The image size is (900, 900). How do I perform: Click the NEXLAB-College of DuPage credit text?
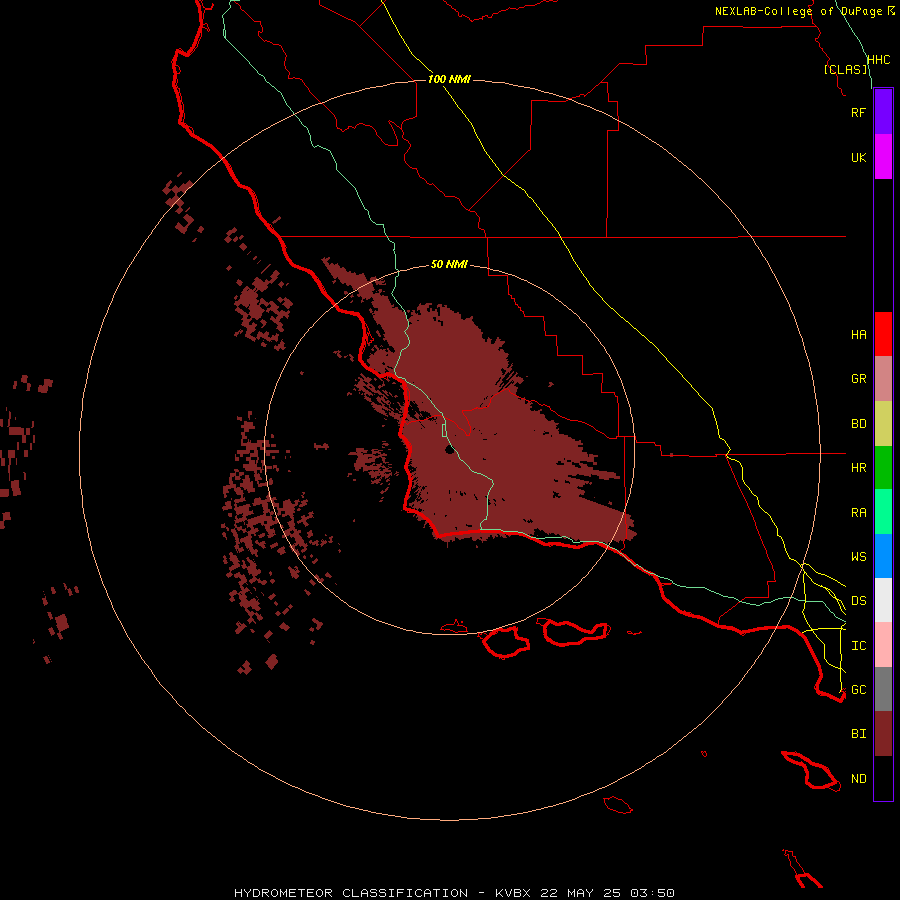coord(798,11)
